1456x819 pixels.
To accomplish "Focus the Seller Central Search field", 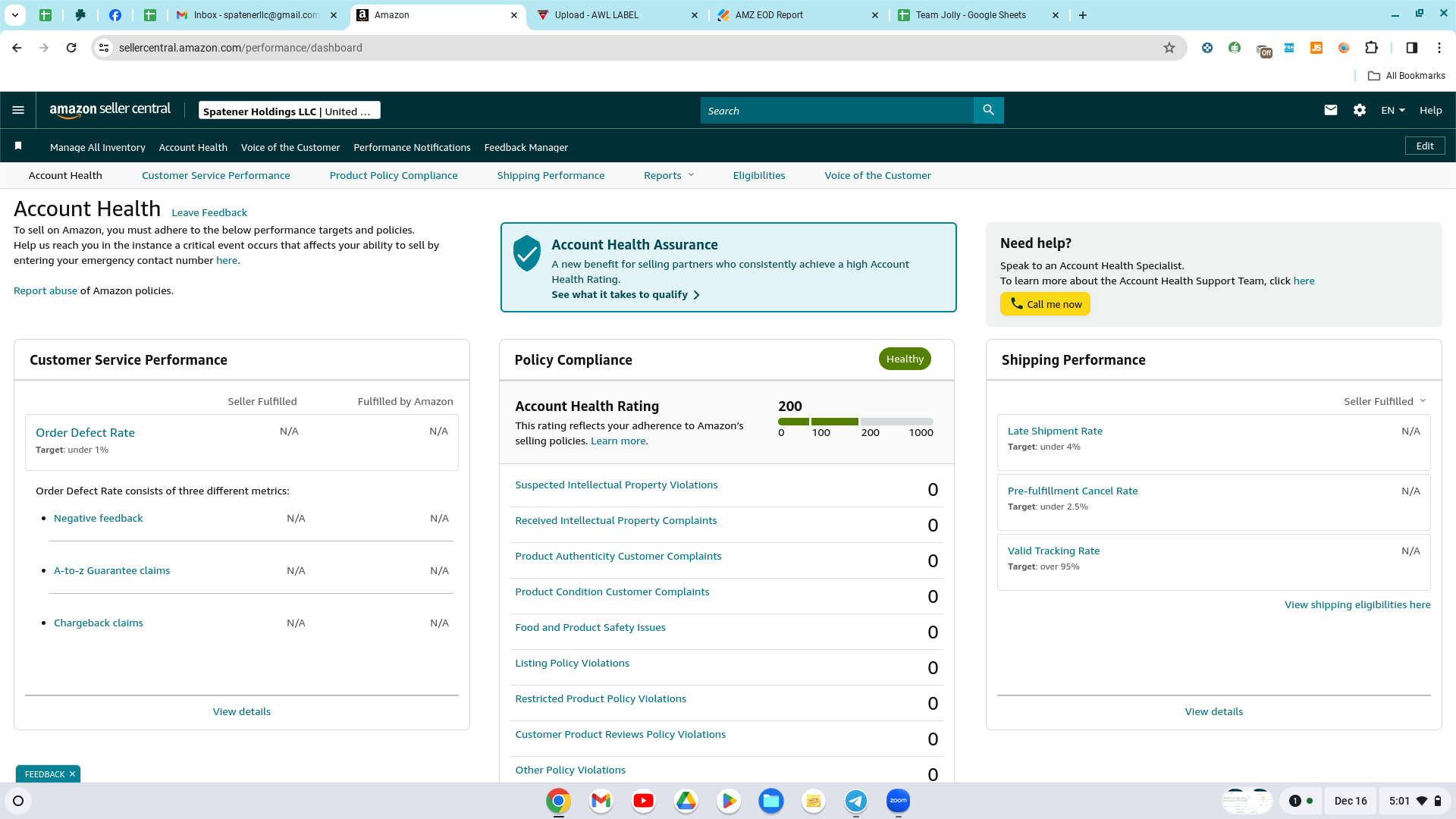I will 836,110.
